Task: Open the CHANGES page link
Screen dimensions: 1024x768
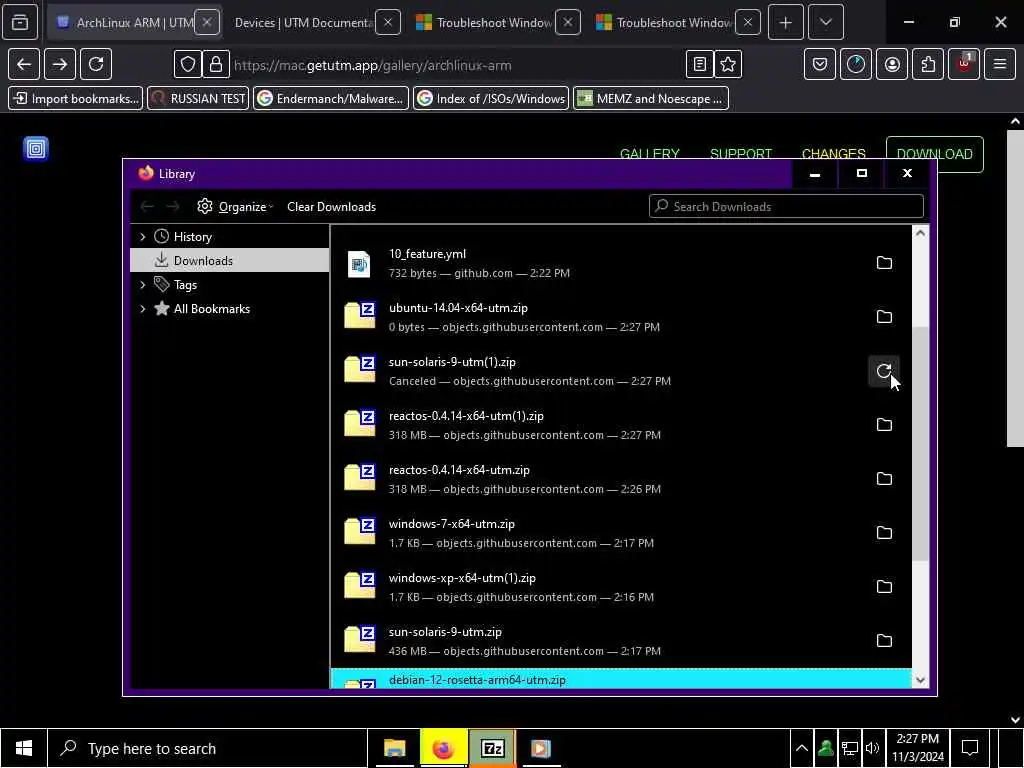Action: (833, 154)
